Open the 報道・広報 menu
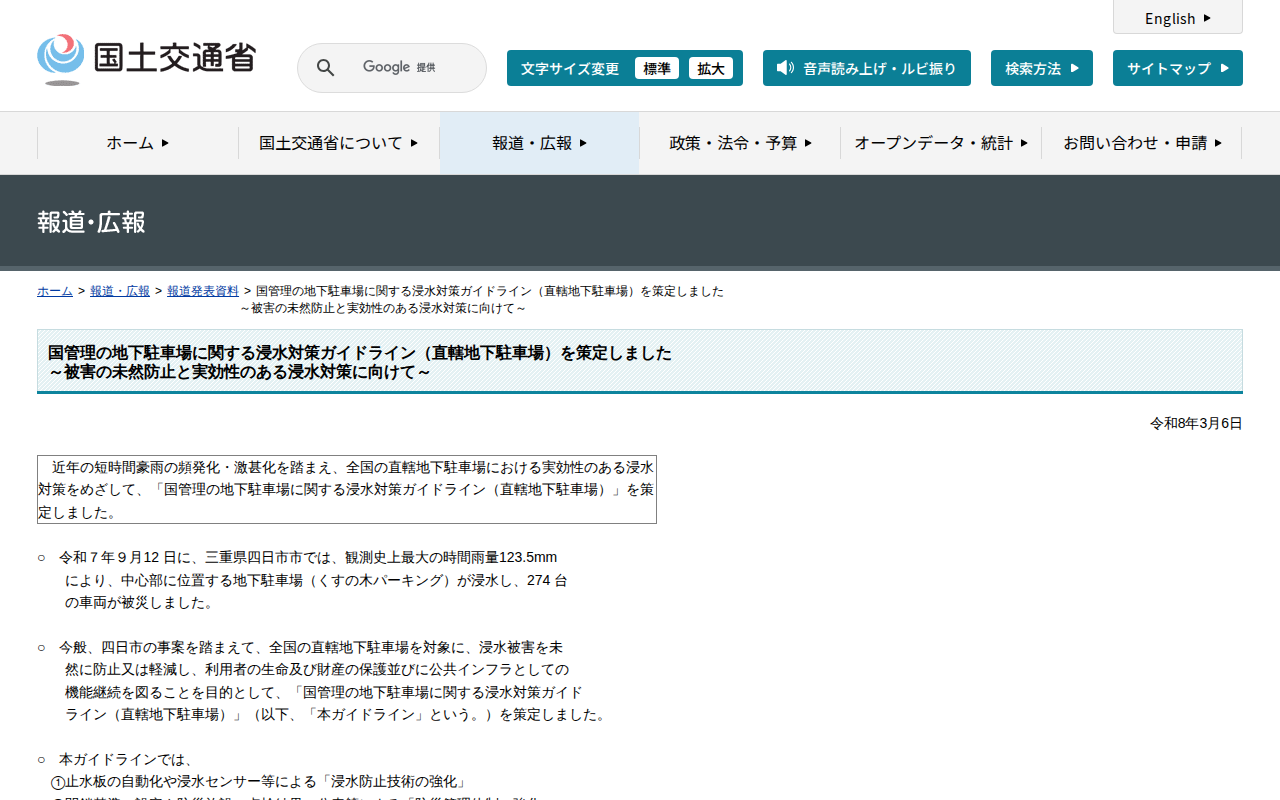 540,143
